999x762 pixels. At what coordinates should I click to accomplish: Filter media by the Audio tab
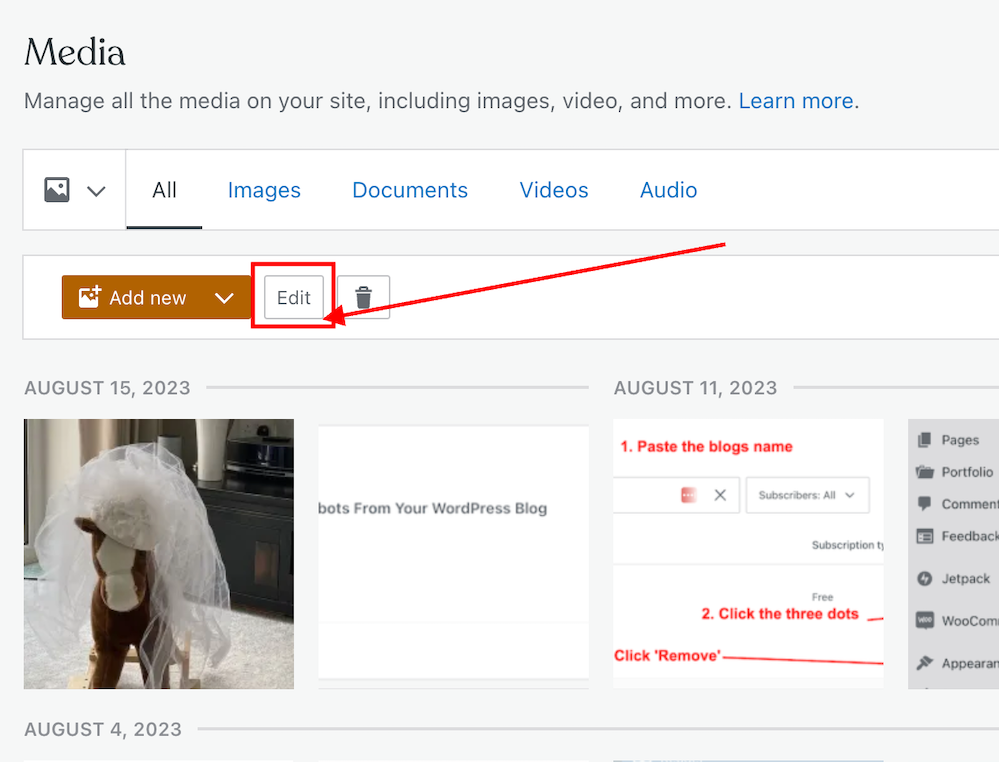(x=668, y=190)
